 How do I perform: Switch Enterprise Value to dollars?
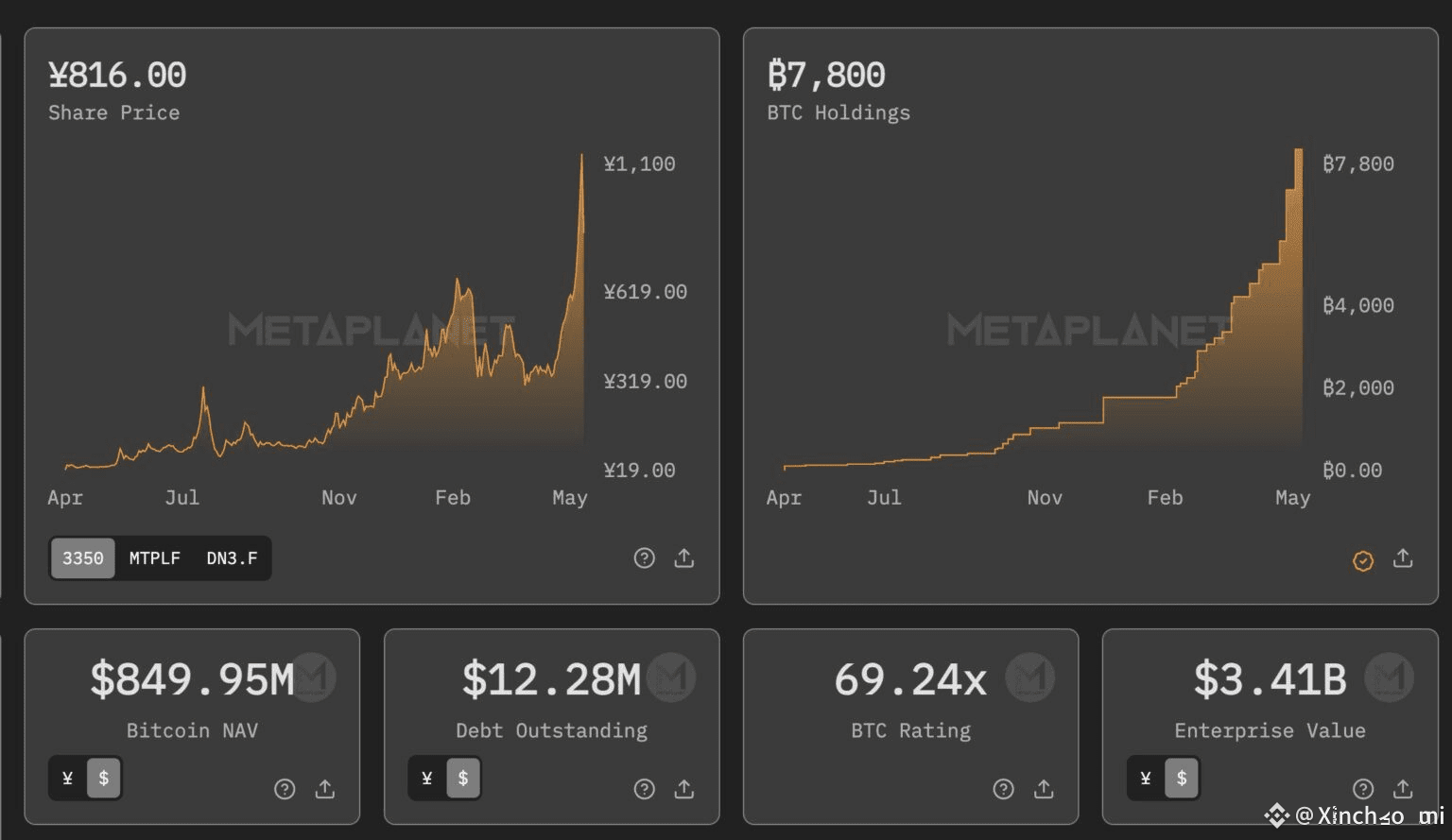[1182, 779]
